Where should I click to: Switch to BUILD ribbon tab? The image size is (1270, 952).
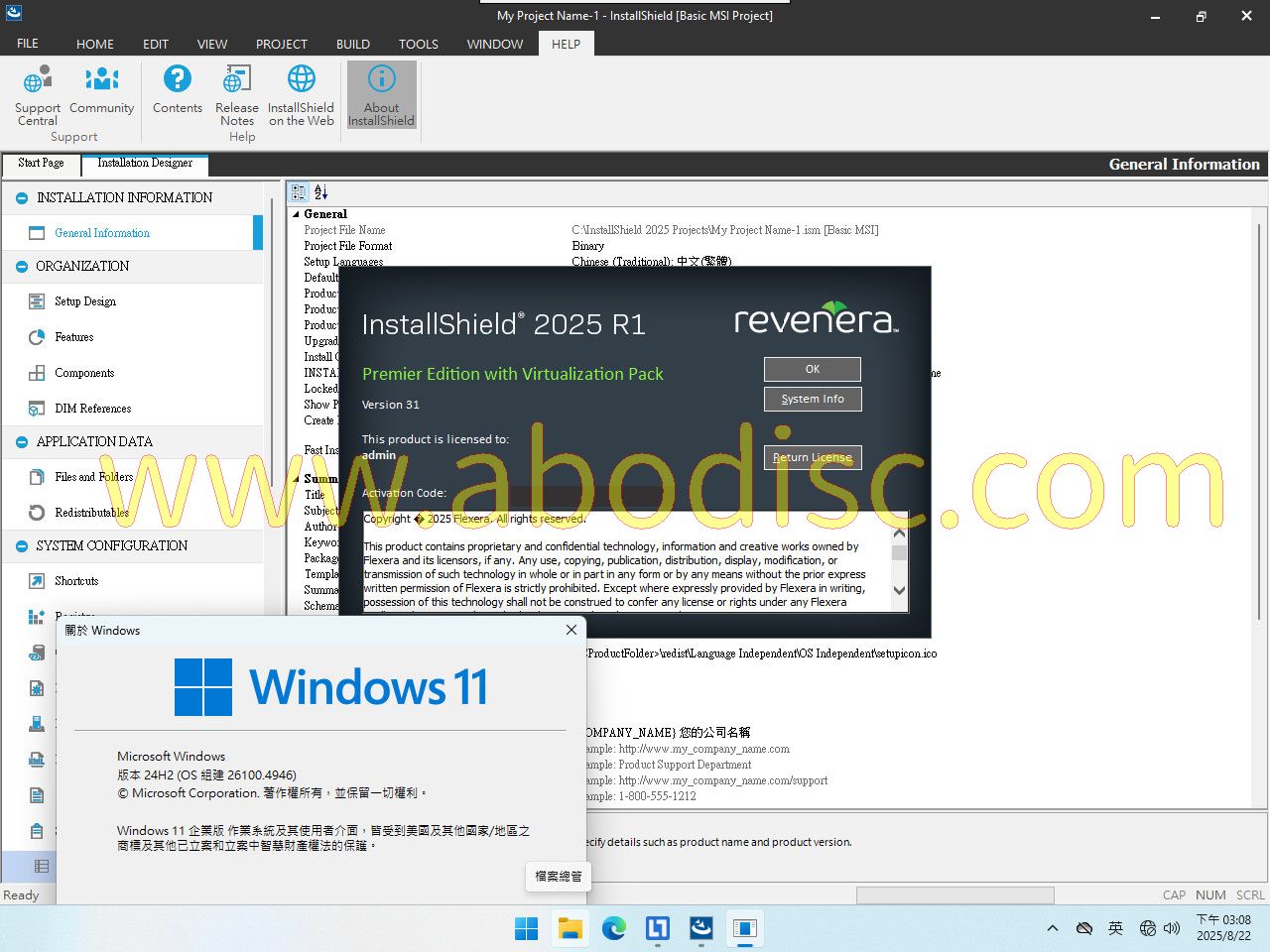[x=353, y=44]
